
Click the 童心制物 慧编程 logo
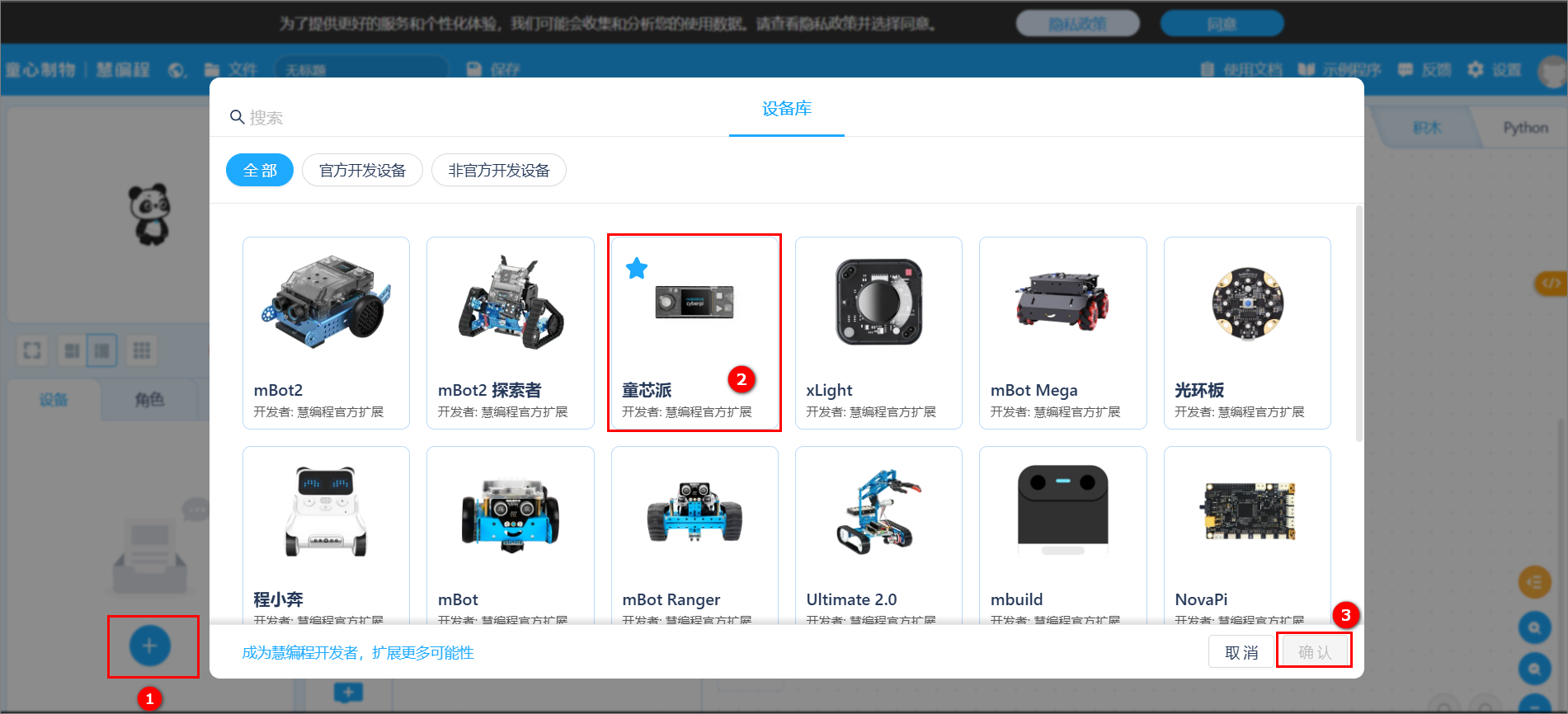click(78, 70)
